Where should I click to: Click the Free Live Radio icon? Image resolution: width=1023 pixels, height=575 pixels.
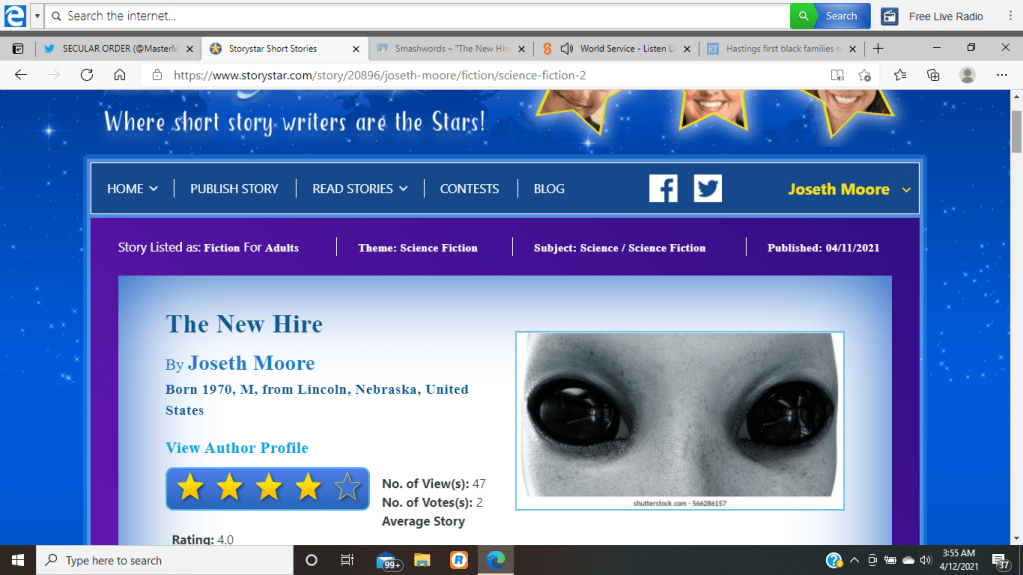point(889,16)
